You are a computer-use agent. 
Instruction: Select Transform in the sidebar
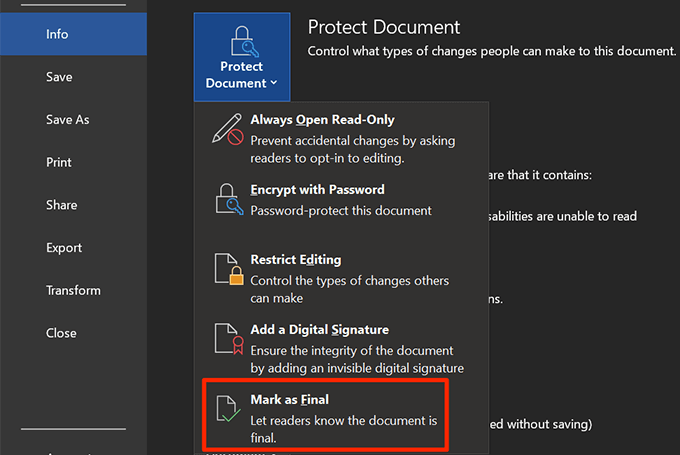tap(73, 290)
